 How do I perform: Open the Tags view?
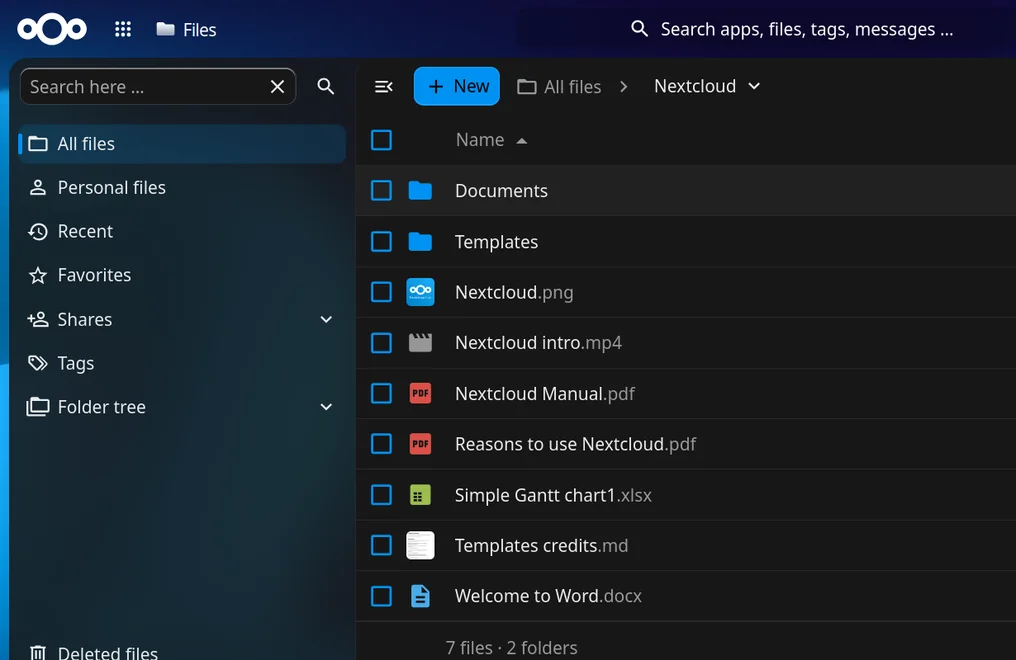pos(182,363)
